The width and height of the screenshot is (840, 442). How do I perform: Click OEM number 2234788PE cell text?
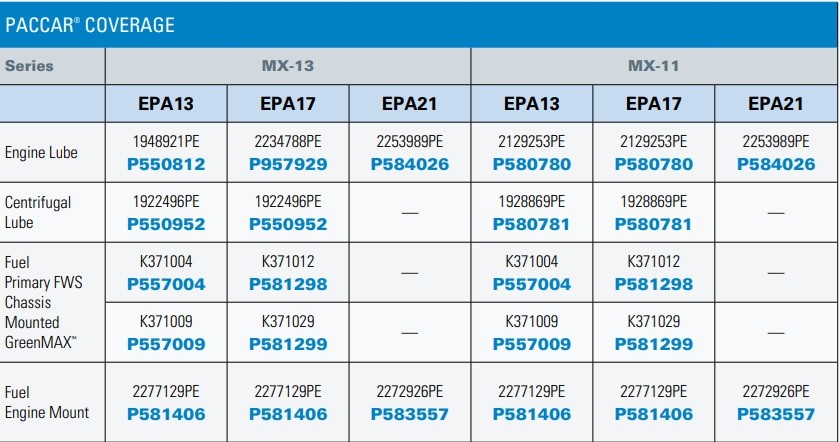288,142
